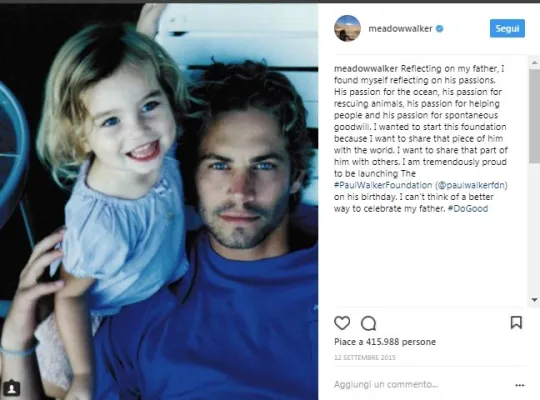Viewport: 540px width, 400px height.
Task: Open meadowwalker profile avatar
Action: (347, 28)
